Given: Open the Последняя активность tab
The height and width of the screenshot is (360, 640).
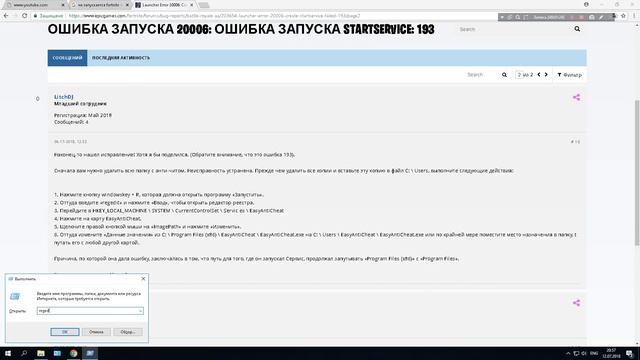Looking at the screenshot, I should tap(121, 58).
